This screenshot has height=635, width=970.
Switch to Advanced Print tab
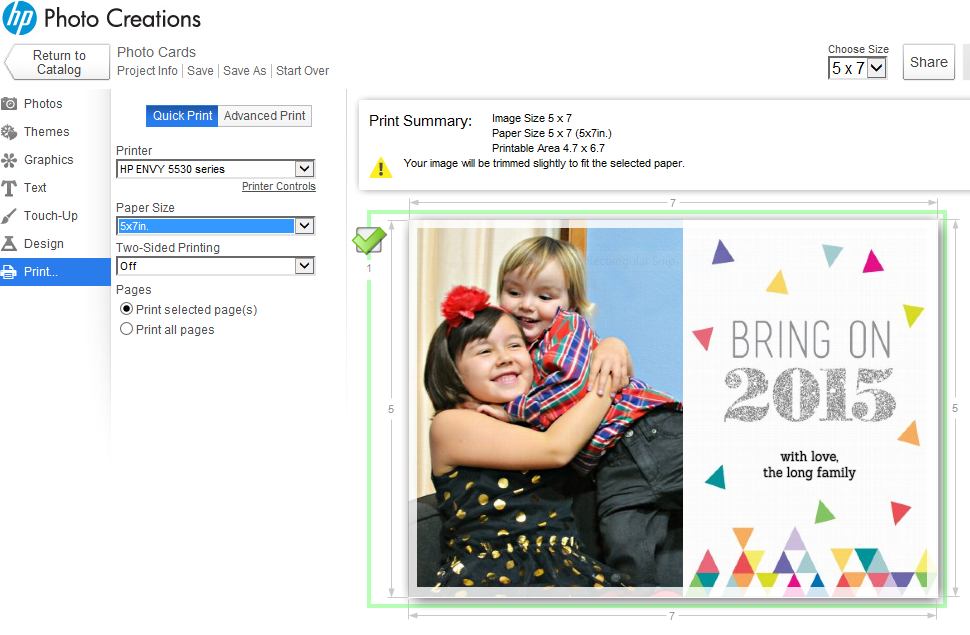coord(265,116)
